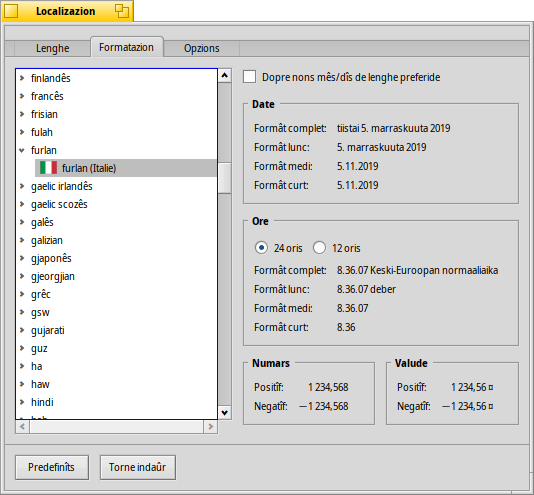Click the close box in Localizazion title tab

coord(11,11)
